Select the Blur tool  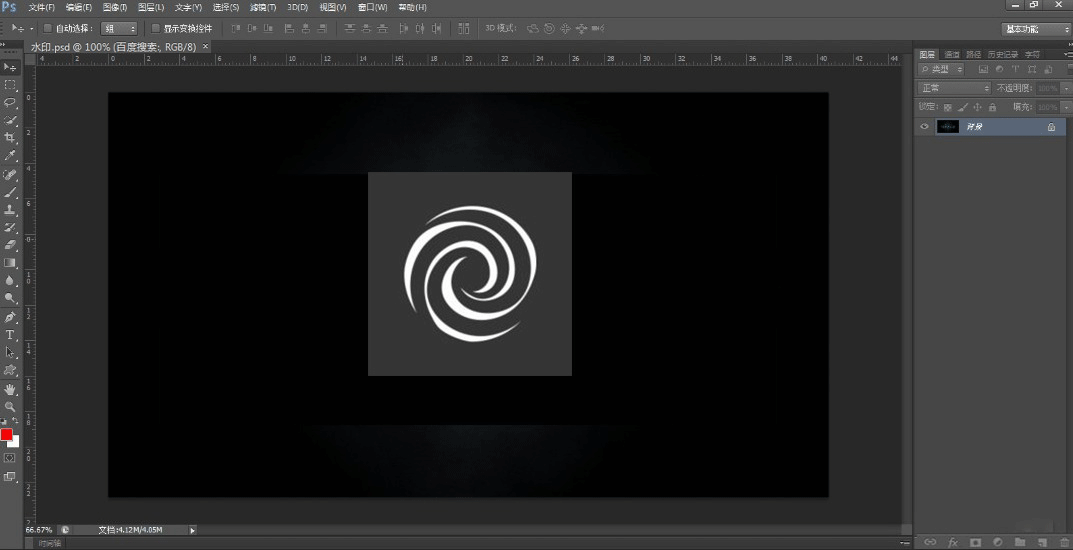pos(10,280)
